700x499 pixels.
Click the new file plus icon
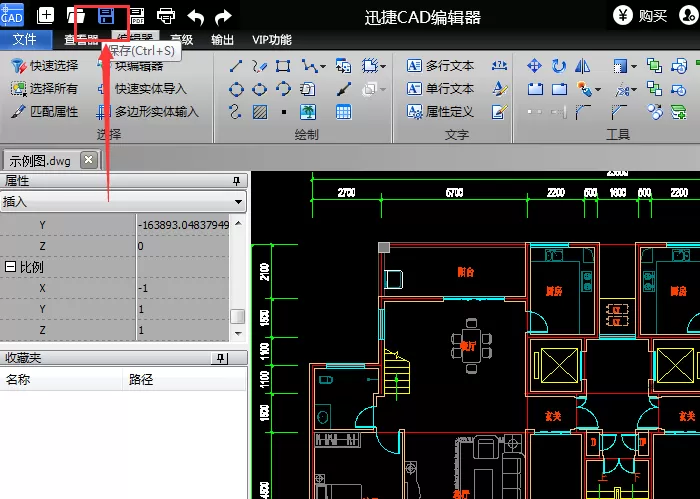coord(45,16)
